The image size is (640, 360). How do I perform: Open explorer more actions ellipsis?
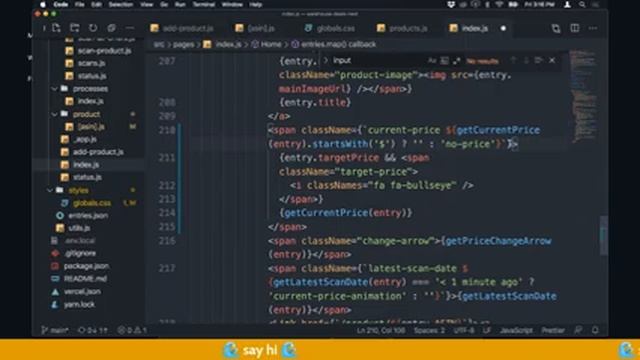(130, 28)
